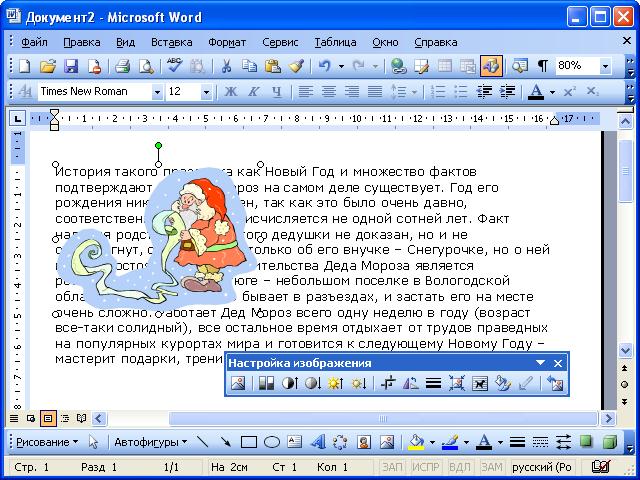Select the Crop tool
Screen dimensions: 640x480
(x=388, y=383)
